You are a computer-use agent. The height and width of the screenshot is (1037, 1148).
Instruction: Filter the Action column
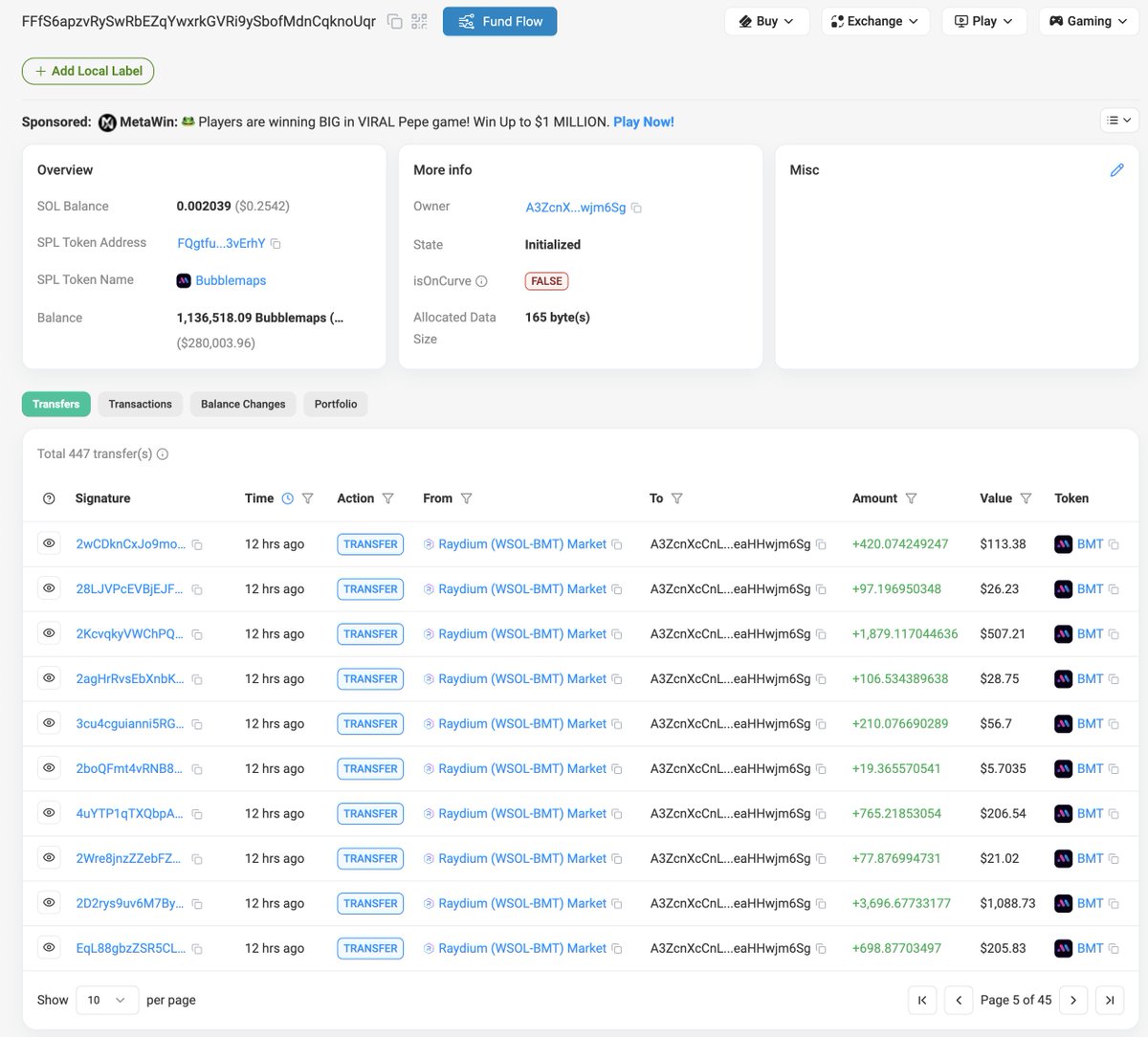pyautogui.click(x=387, y=498)
